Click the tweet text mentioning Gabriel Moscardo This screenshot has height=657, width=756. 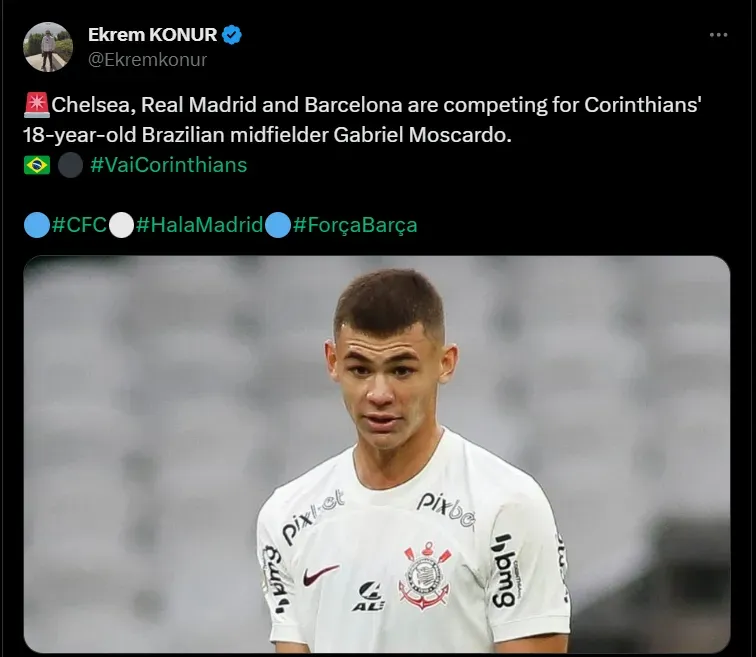tap(362, 120)
